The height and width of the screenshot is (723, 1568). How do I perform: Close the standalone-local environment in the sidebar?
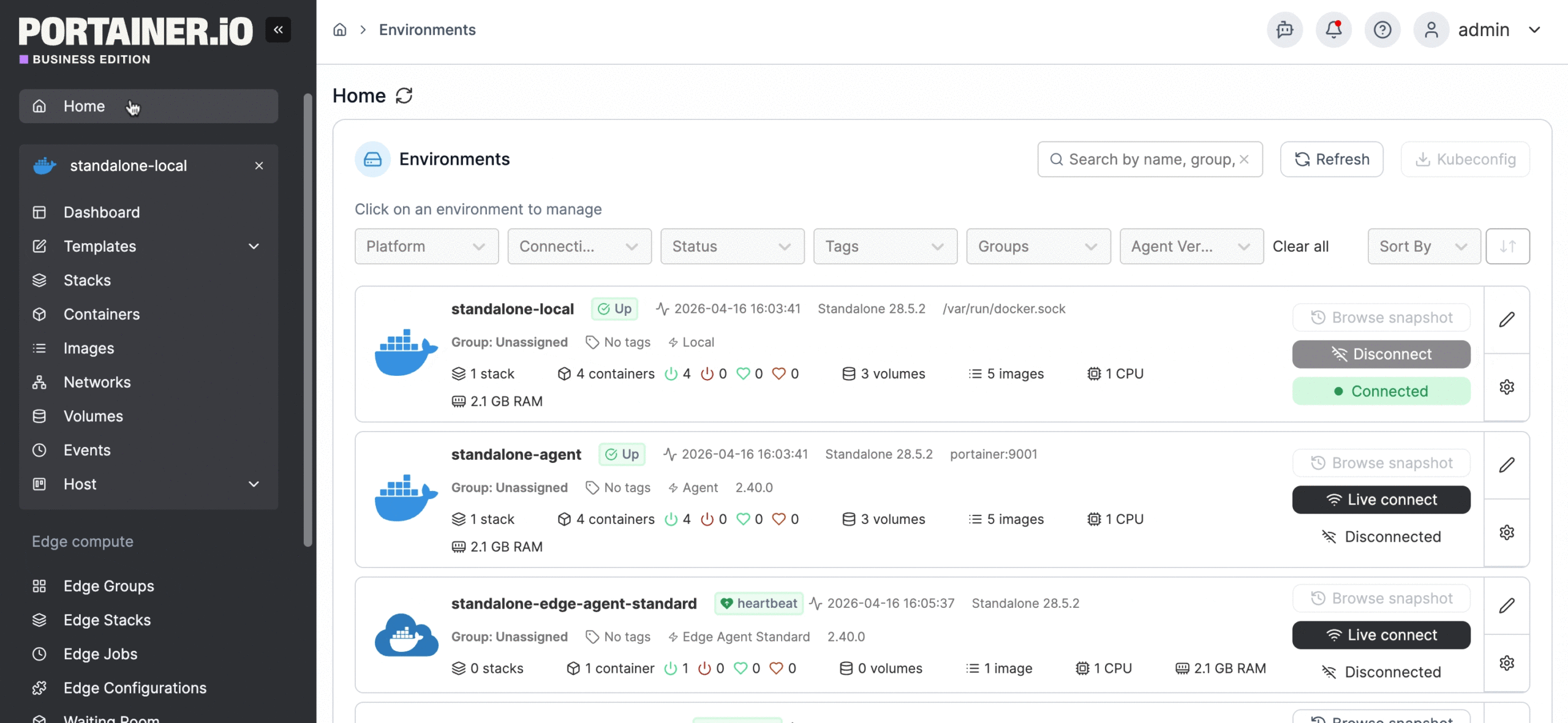259,165
